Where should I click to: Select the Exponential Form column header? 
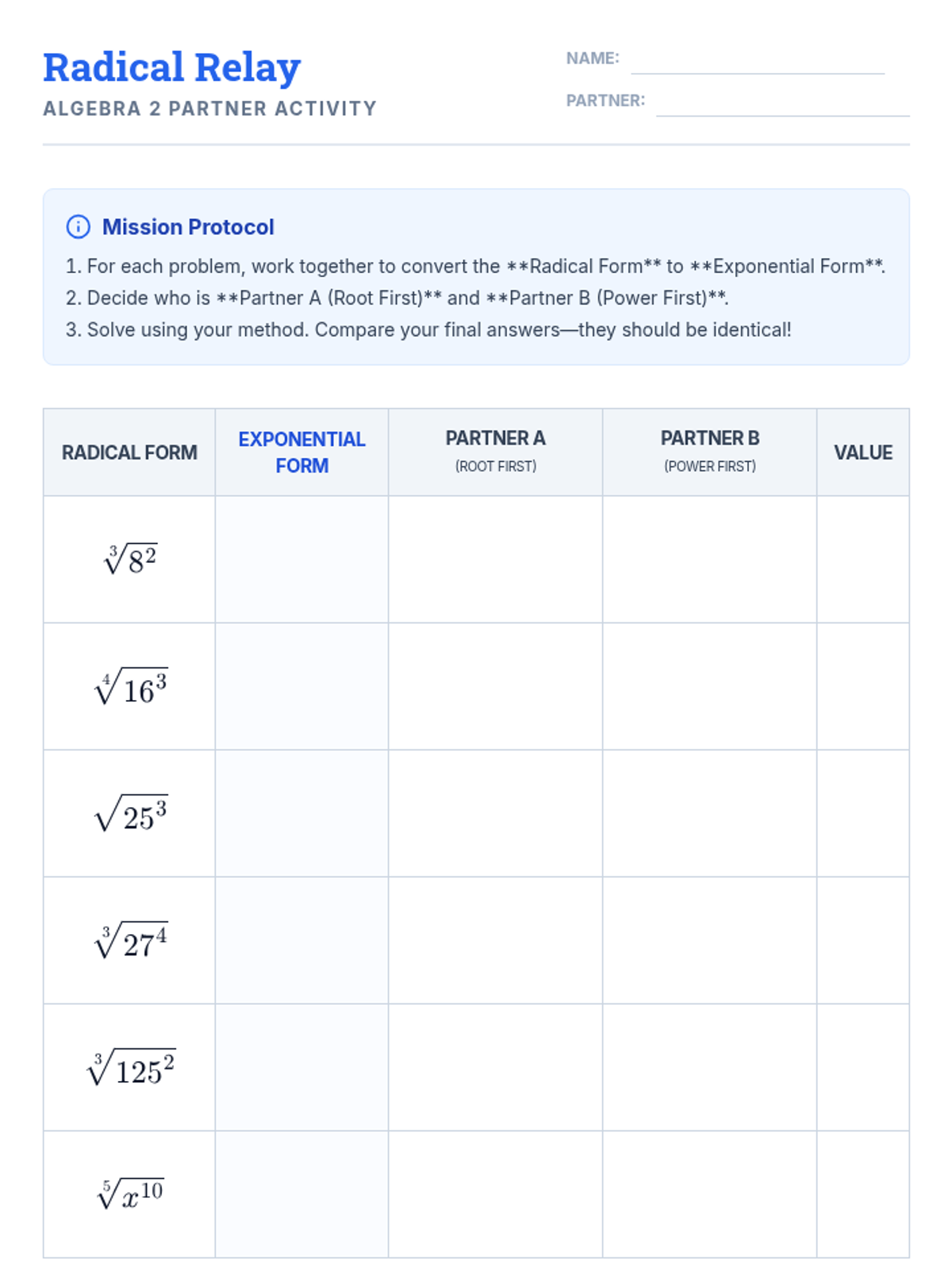(x=301, y=452)
